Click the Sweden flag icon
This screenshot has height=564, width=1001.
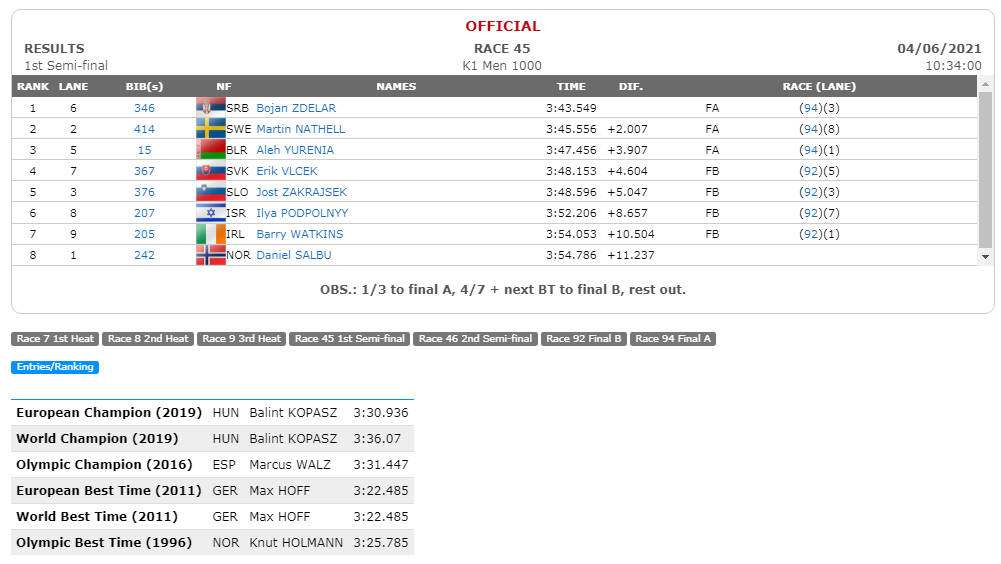click(211, 128)
